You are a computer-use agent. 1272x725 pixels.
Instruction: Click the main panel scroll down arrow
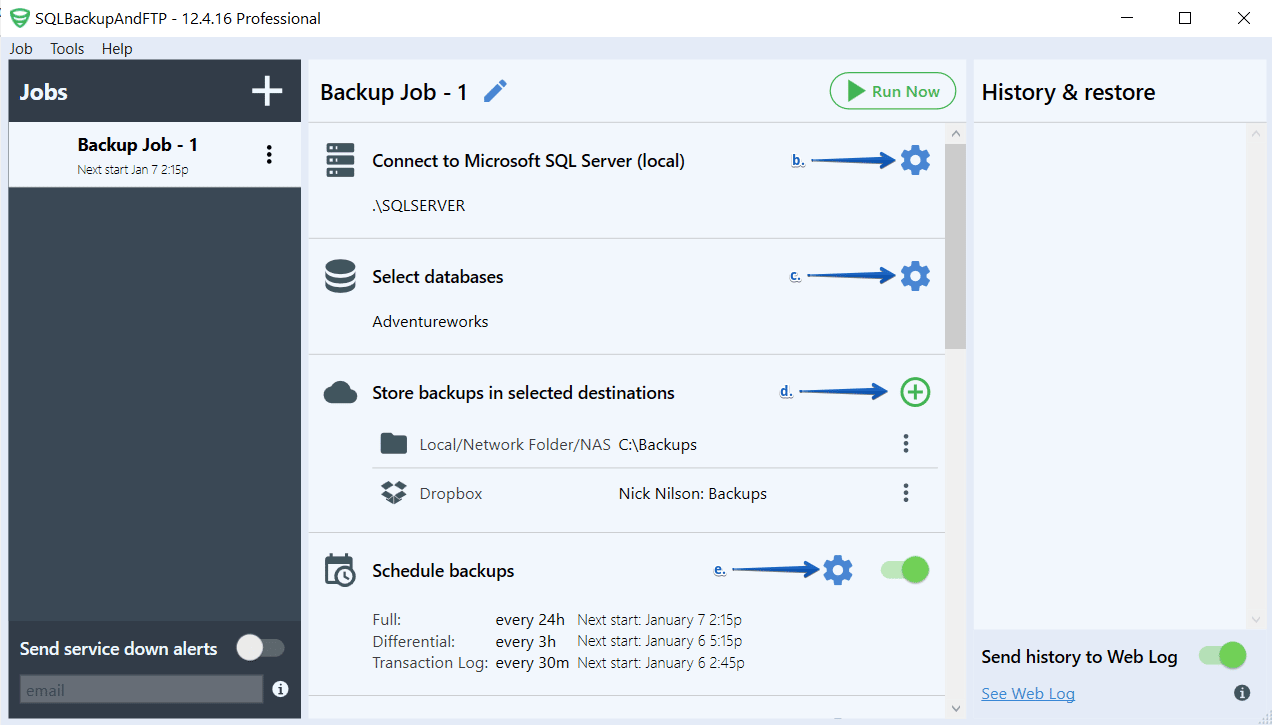coord(955,707)
